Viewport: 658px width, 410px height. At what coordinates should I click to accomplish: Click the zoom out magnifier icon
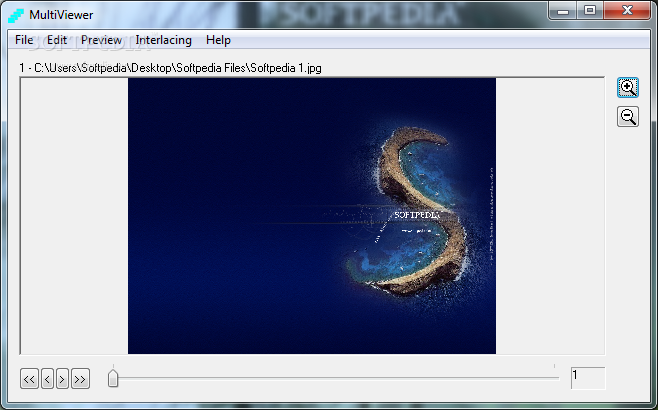click(x=628, y=117)
